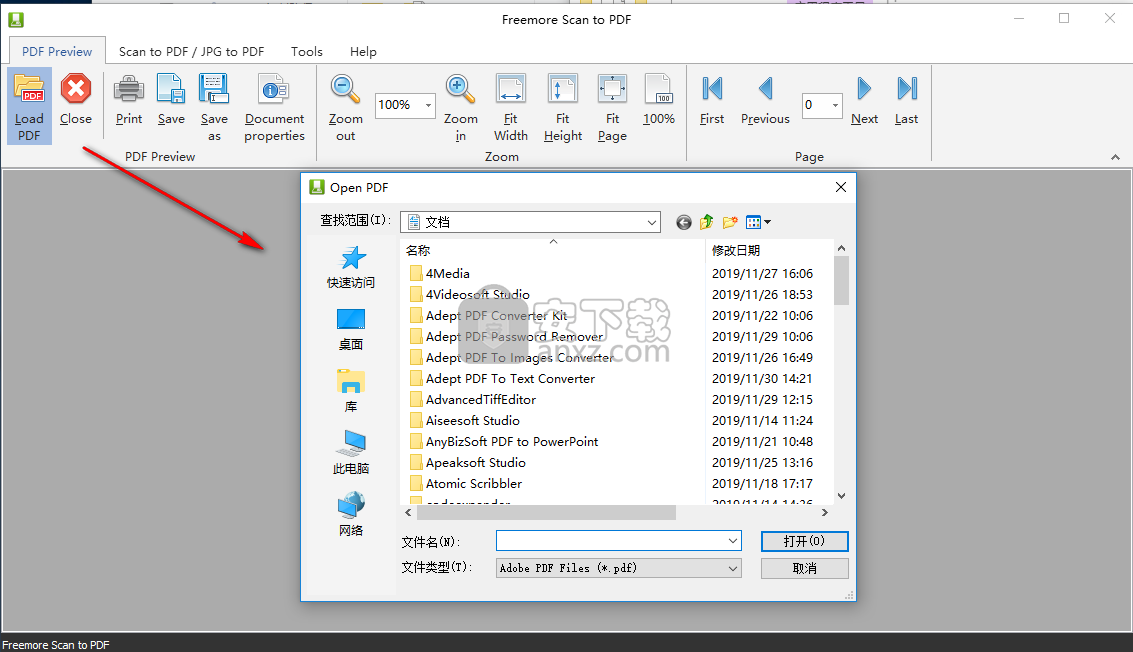Click the 打开(O) open button

[804, 541]
